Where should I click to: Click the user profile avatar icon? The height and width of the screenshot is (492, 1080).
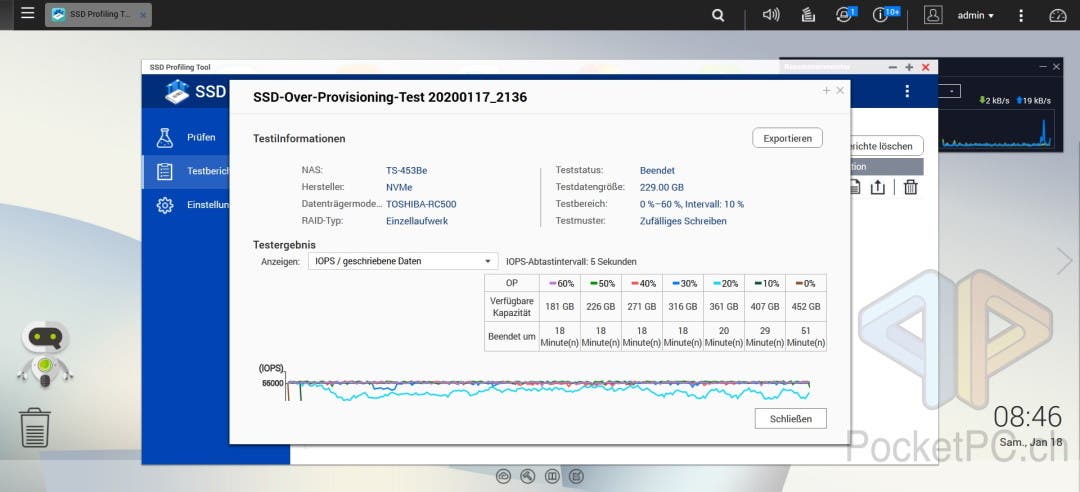tap(933, 14)
